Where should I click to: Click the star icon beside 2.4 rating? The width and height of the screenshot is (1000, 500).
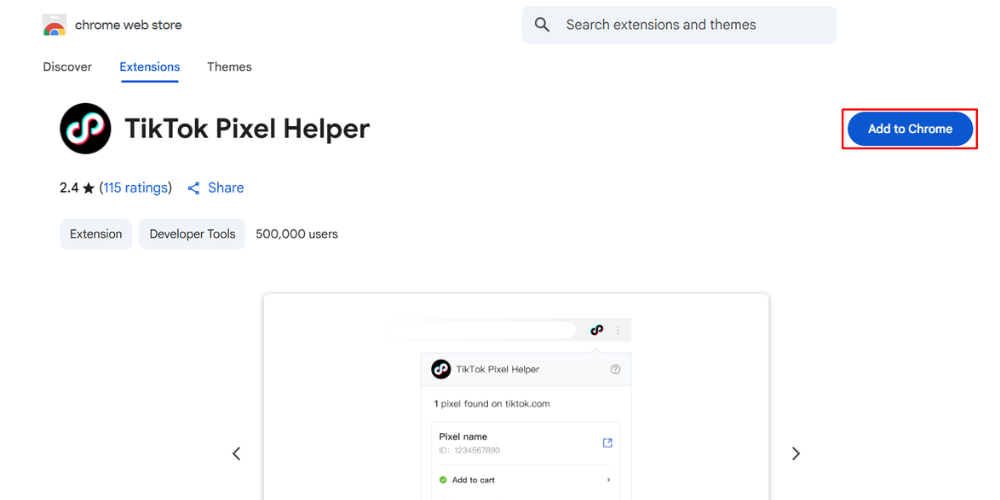[x=89, y=188]
